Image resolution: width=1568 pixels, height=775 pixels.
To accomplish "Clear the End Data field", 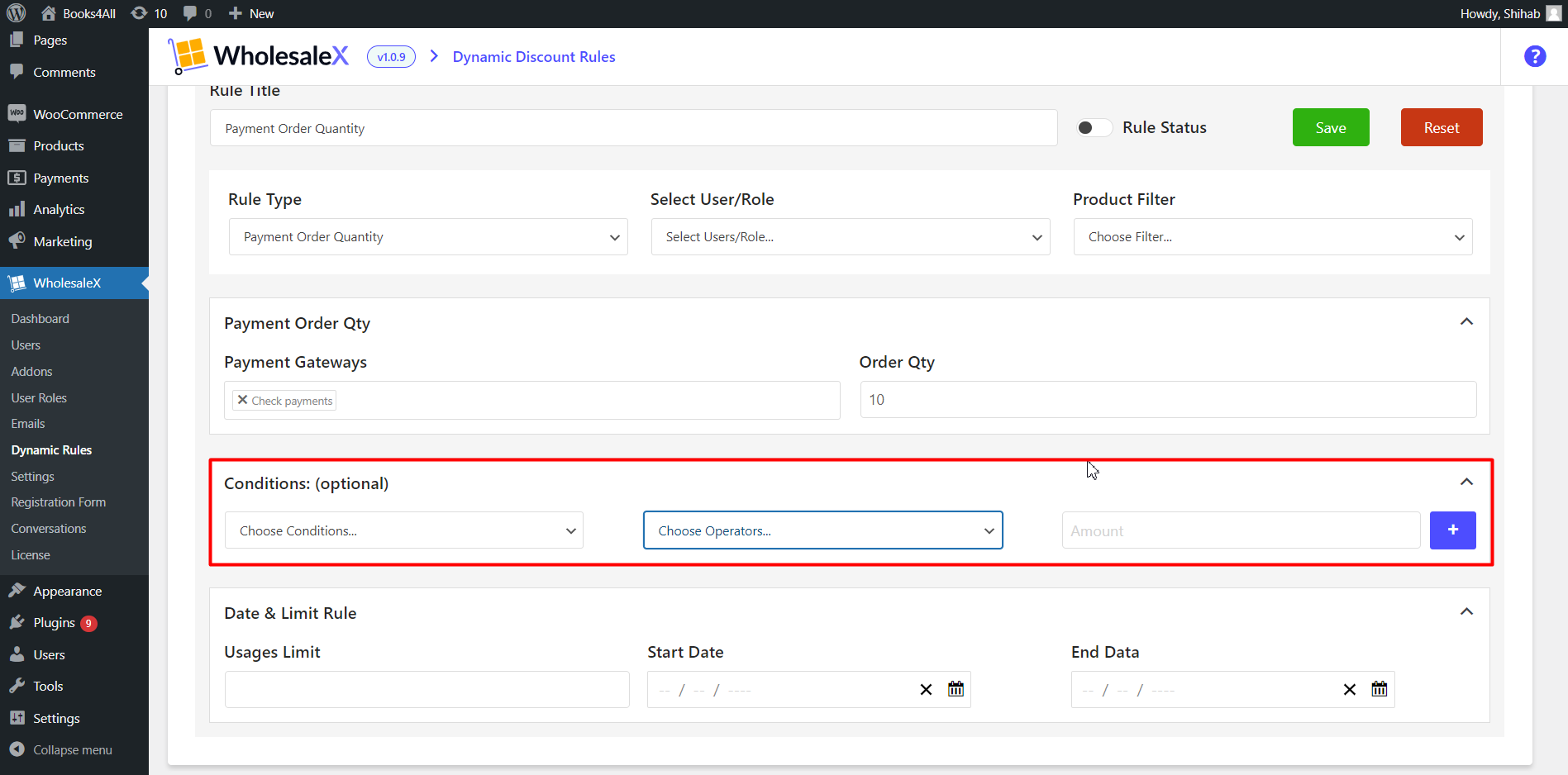I will (x=1350, y=690).
